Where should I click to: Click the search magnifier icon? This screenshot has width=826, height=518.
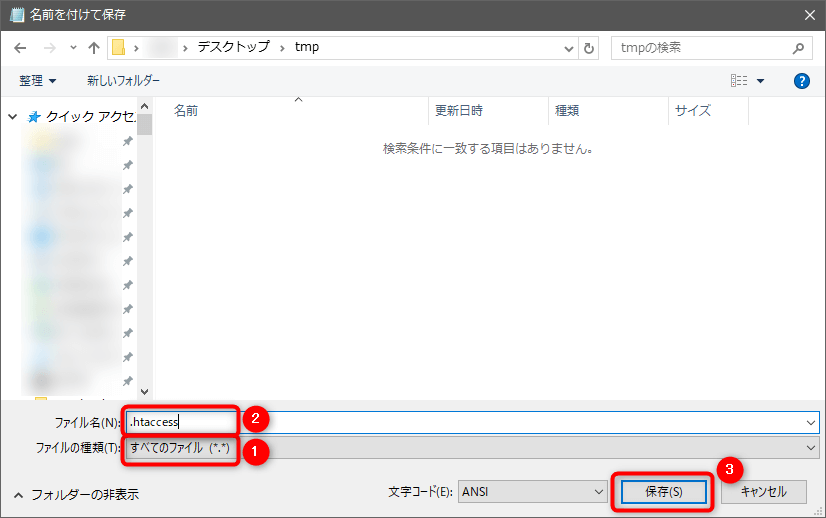pos(798,48)
